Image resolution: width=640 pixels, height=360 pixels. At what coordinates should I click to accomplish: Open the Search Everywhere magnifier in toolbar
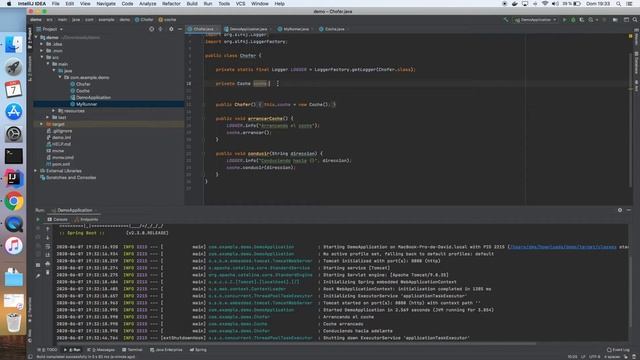(x=635, y=20)
